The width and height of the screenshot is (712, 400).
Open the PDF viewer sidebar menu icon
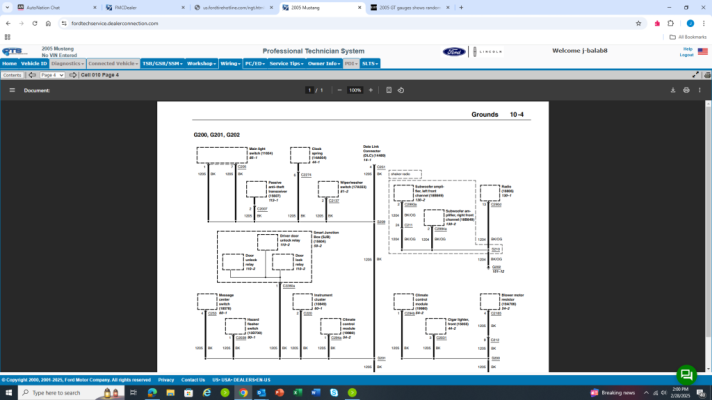click(12, 90)
